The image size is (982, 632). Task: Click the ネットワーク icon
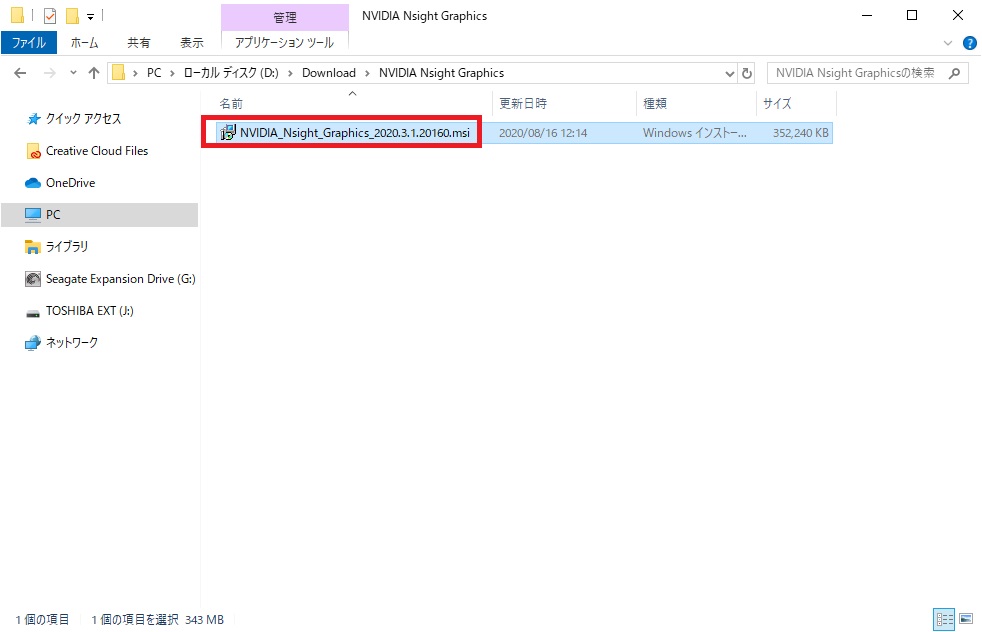(33, 343)
